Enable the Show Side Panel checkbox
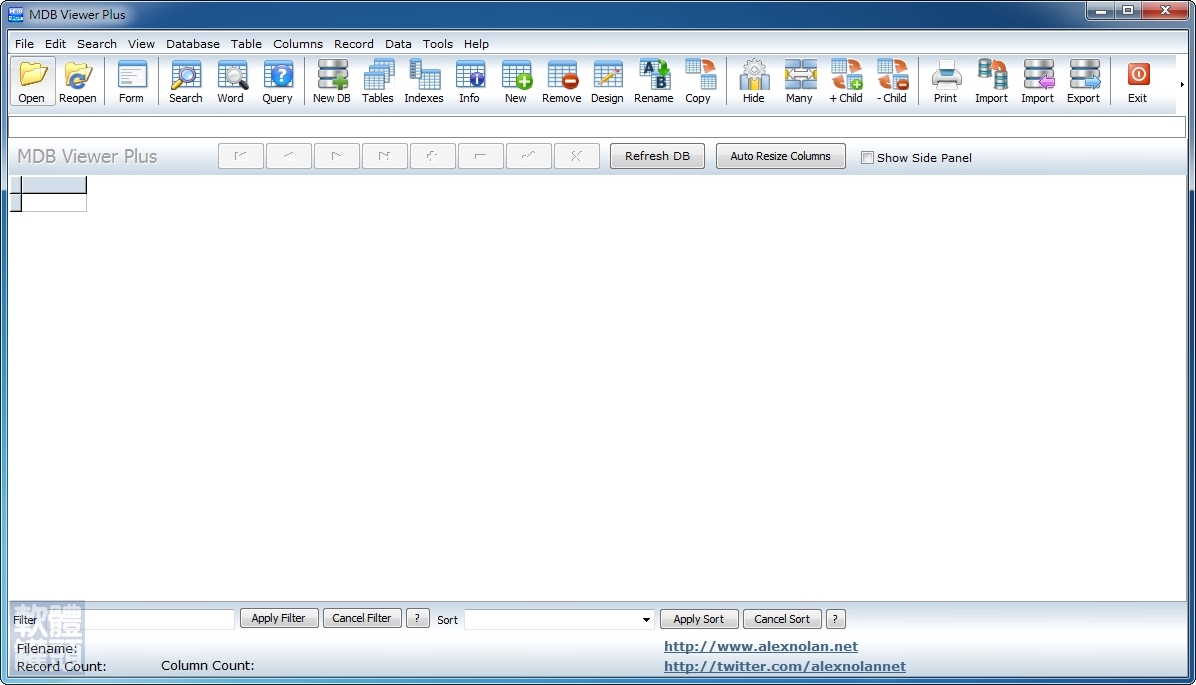This screenshot has height=685, width=1196. click(867, 158)
